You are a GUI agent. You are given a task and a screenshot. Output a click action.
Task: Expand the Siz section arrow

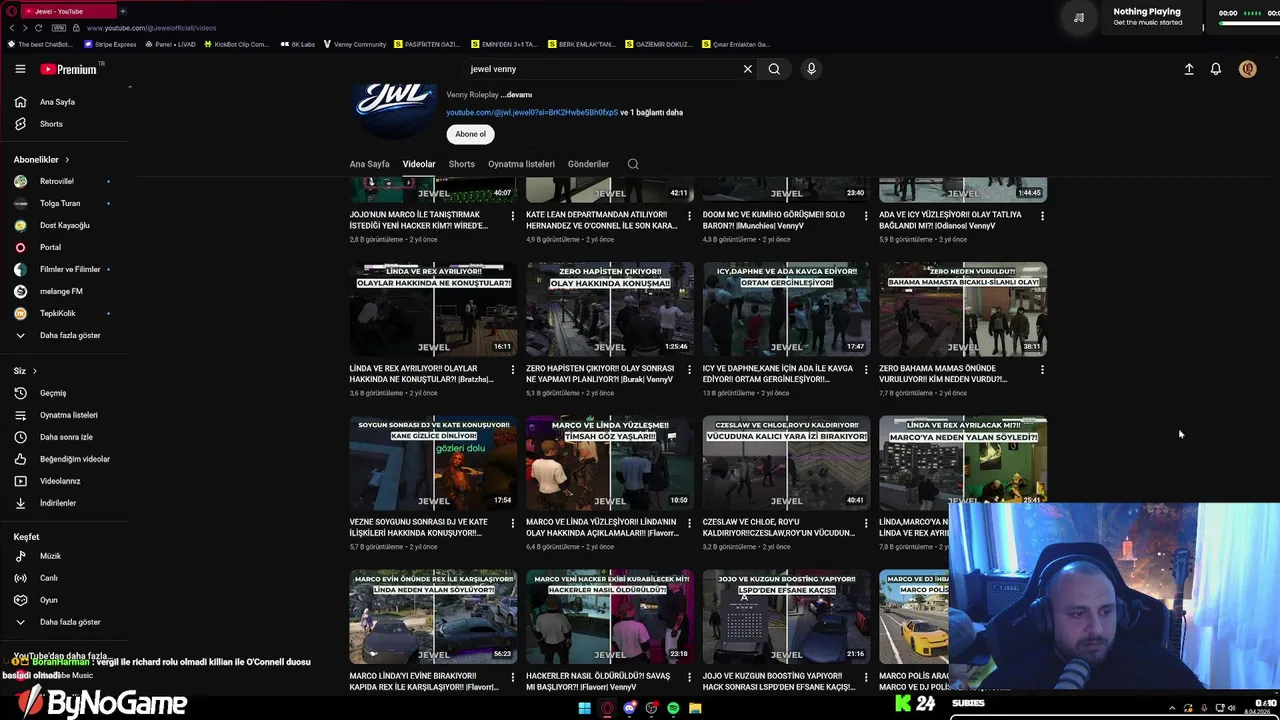click(34, 371)
